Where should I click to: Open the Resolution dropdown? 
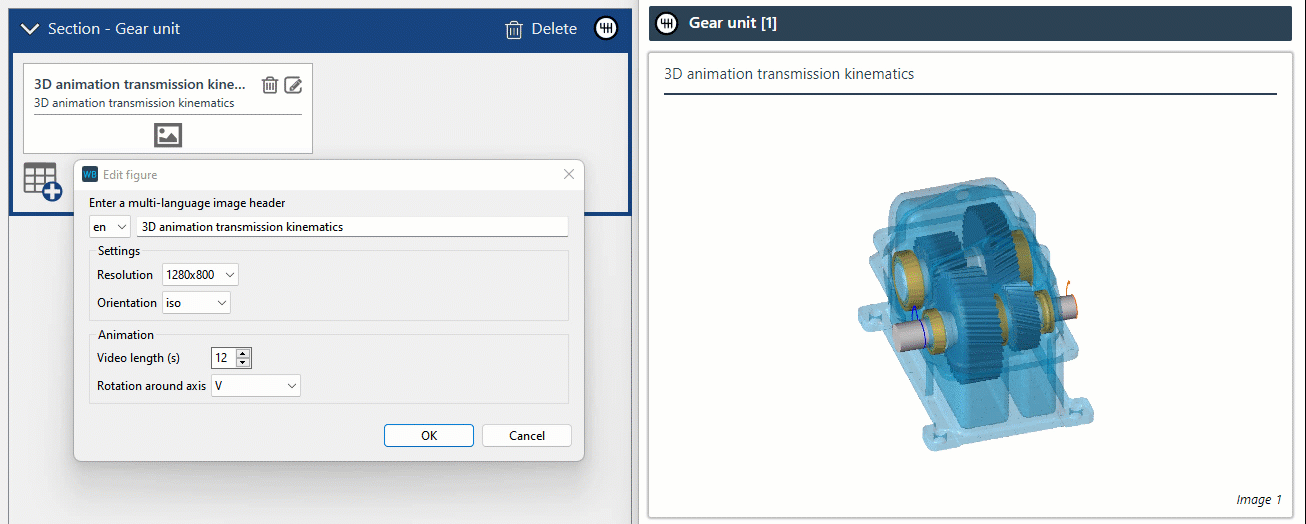[200, 274]
